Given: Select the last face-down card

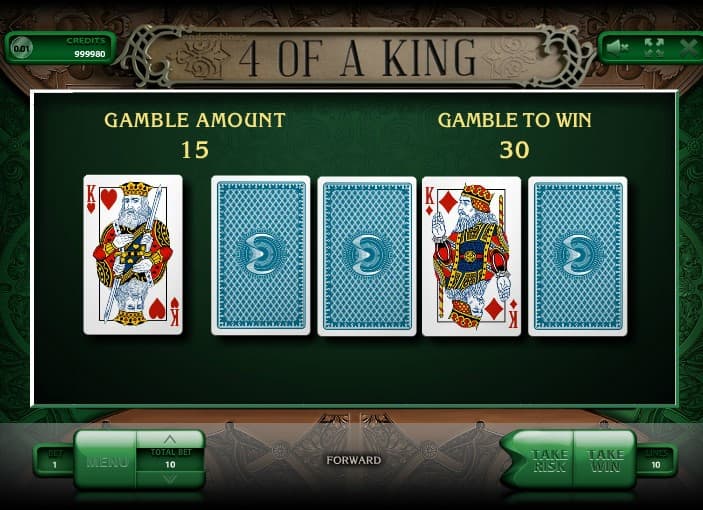Looking at the screenshot, I should (577, 256).
